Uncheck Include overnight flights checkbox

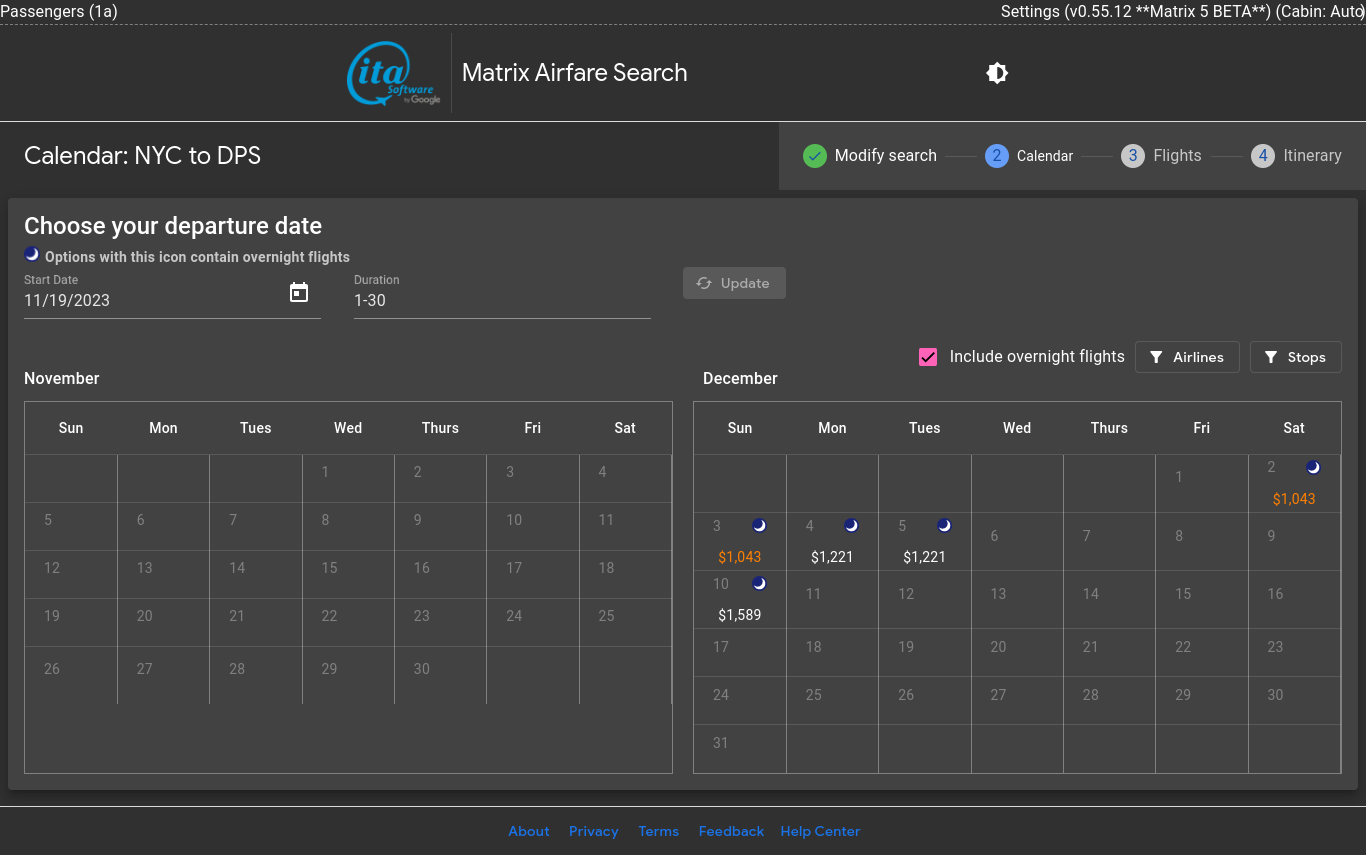coord(928,357)
